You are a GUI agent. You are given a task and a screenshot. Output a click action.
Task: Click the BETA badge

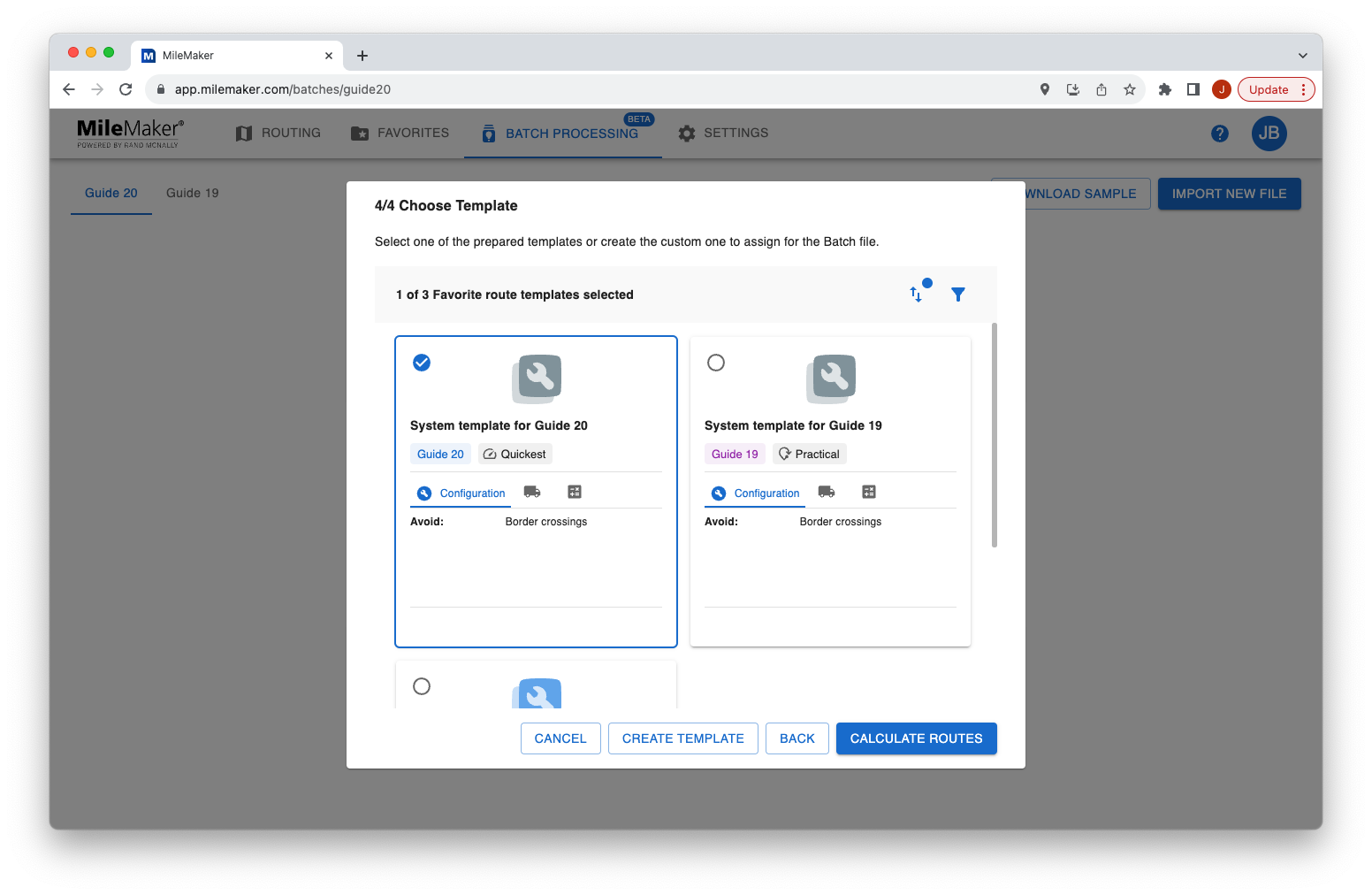(639, 119)
